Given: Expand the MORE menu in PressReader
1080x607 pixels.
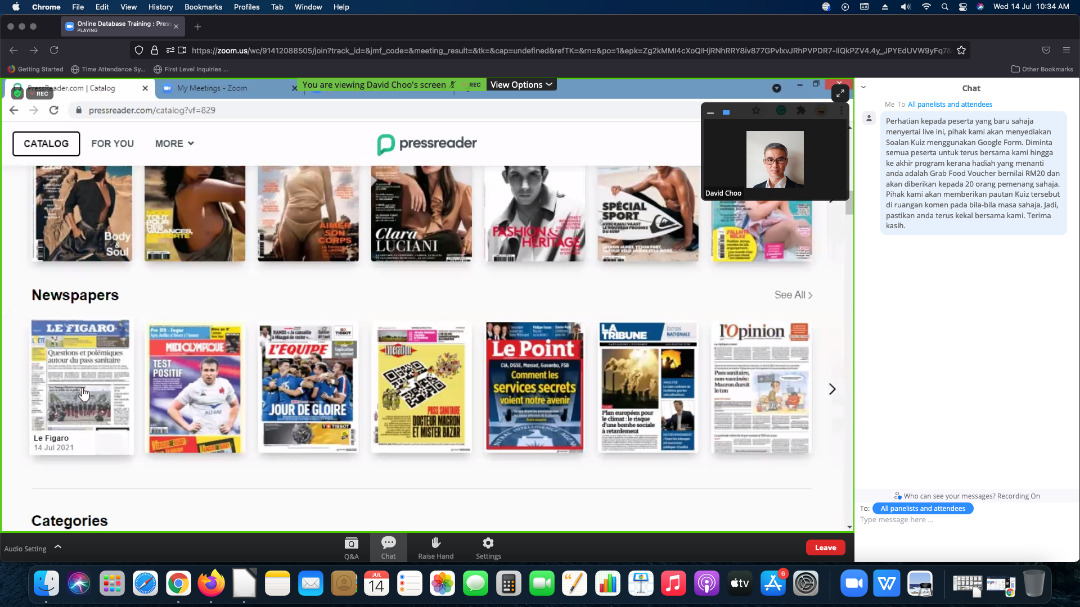Looking at the screenshot, I should click(x=174, y=144).
